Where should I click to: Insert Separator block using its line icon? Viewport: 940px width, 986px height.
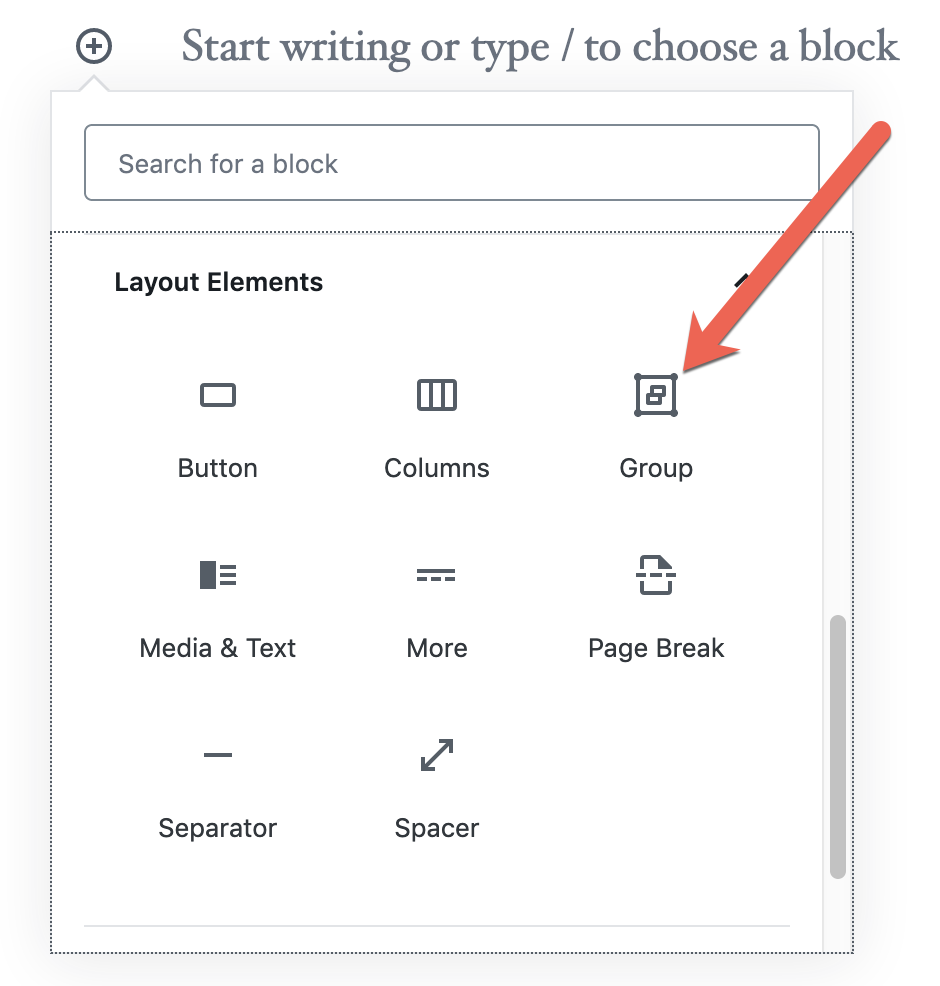(218, 755)
